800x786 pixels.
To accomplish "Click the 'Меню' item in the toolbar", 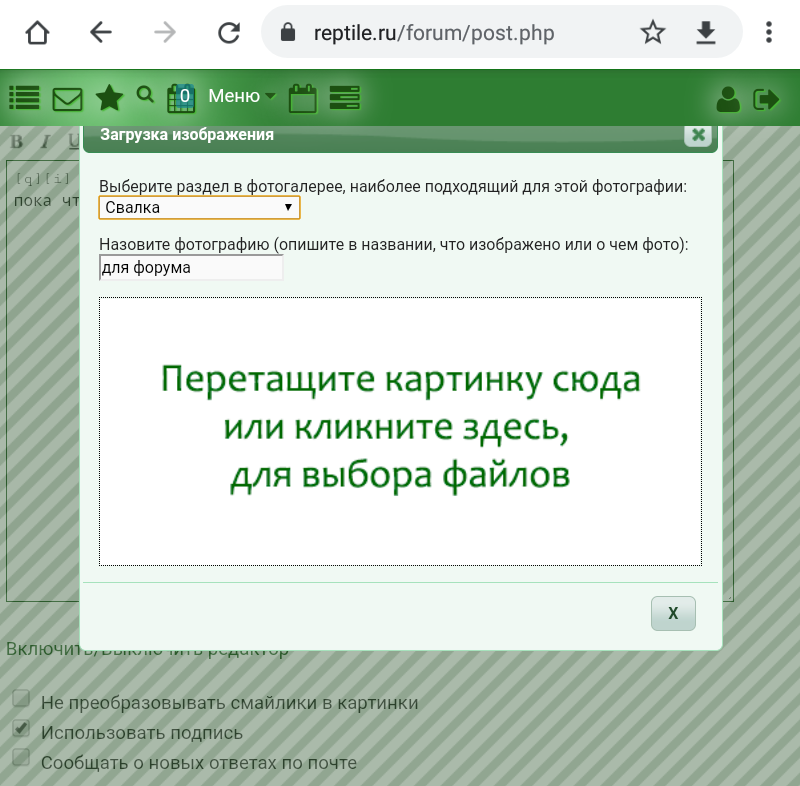I will click(235, 96).
